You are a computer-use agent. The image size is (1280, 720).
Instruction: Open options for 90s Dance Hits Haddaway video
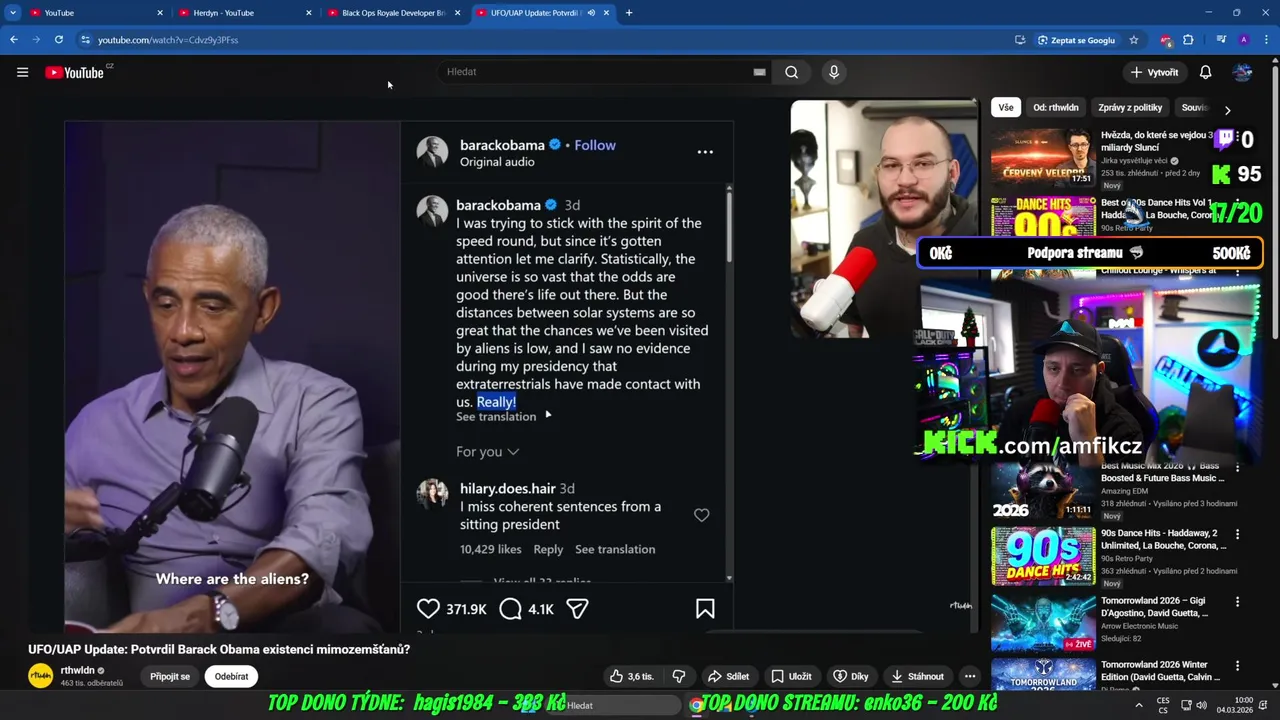[1237, 535]
